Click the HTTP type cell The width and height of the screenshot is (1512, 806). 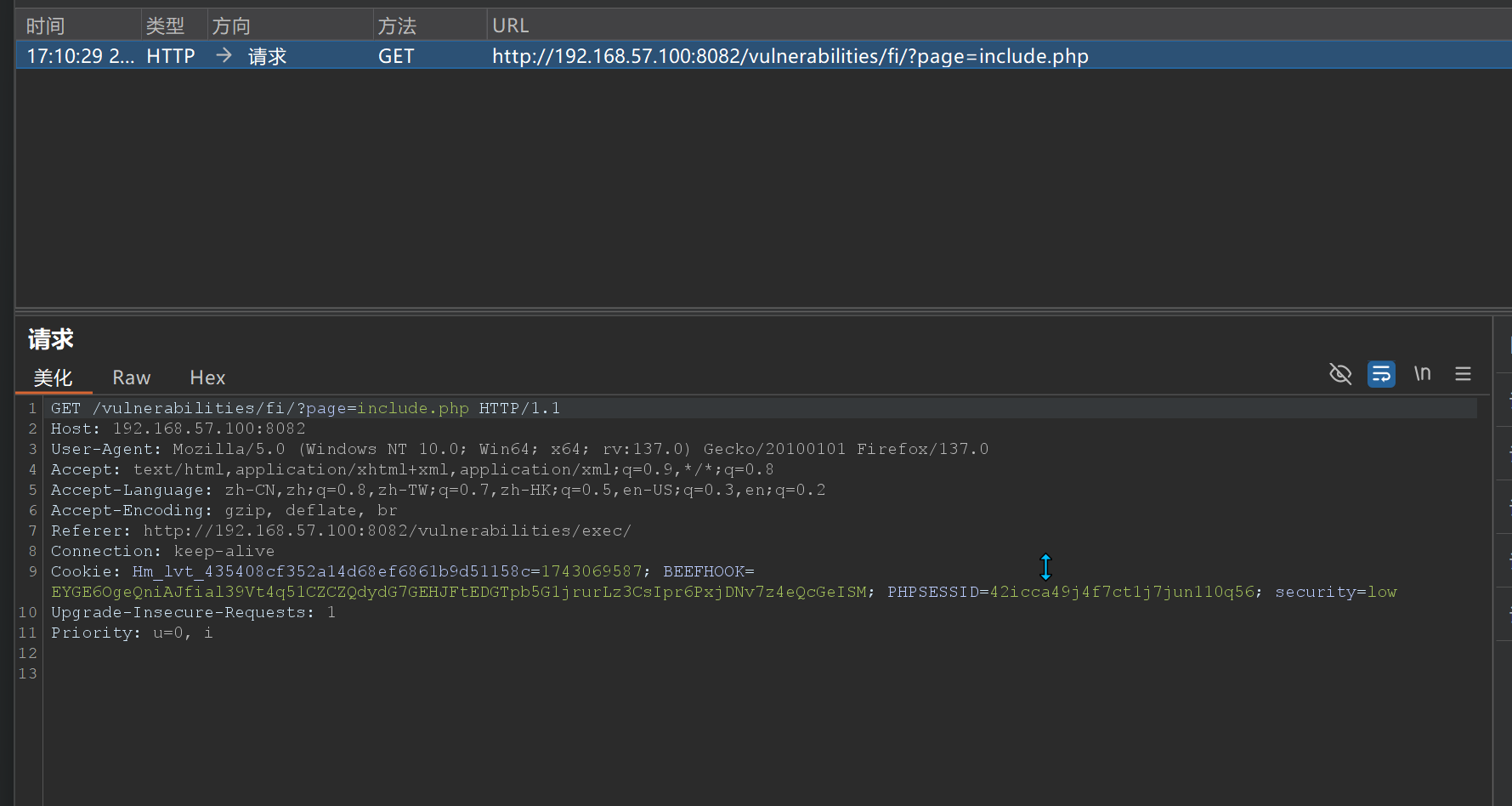171,56
